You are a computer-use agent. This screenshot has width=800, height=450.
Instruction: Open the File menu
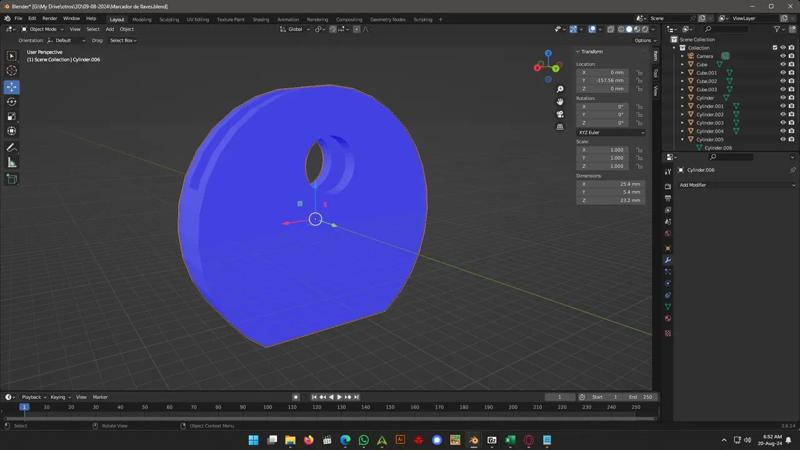pos(18,18)
